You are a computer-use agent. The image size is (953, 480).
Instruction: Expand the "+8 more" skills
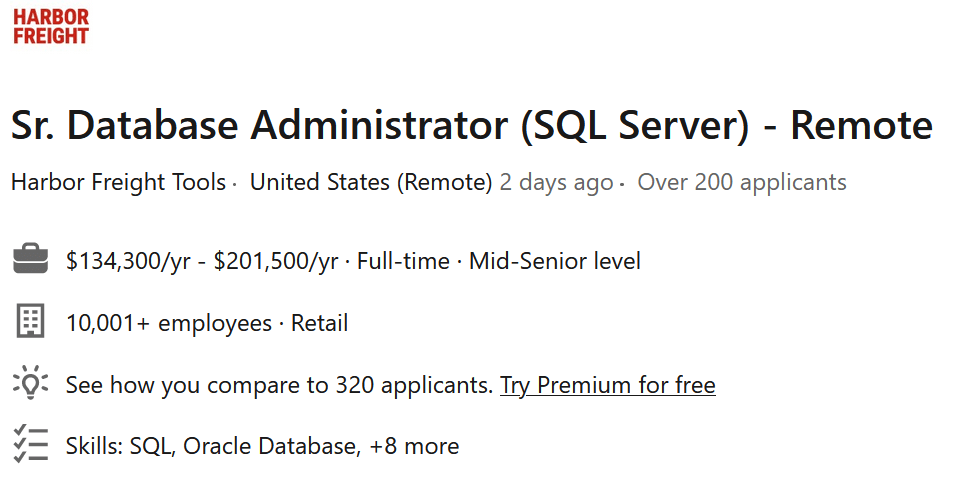tap(414, 446)
